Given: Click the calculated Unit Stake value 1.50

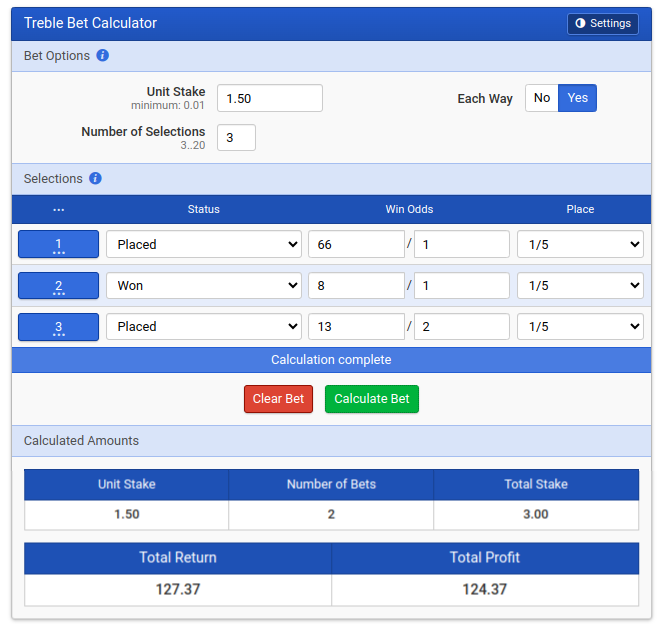Looking at the screenshot, I should (127, 514).
